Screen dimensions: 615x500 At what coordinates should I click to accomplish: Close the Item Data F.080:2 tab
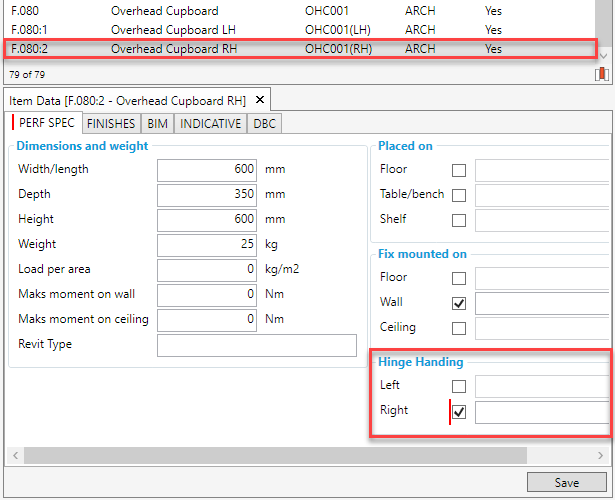click(x=259, y=100)
